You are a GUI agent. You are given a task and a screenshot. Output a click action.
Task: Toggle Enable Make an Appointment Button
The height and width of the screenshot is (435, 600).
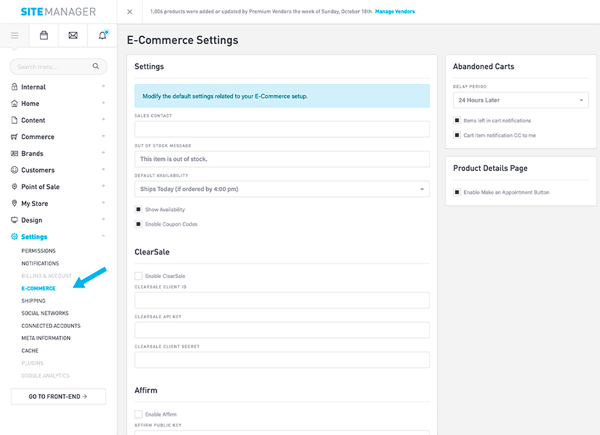pyautogui.click(x=457, y=192)
